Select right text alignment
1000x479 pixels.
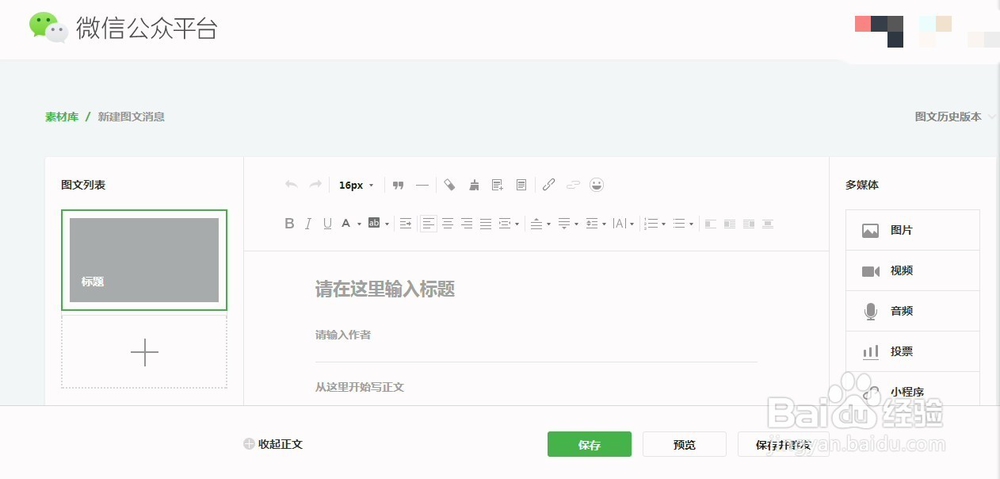(467, 224)
